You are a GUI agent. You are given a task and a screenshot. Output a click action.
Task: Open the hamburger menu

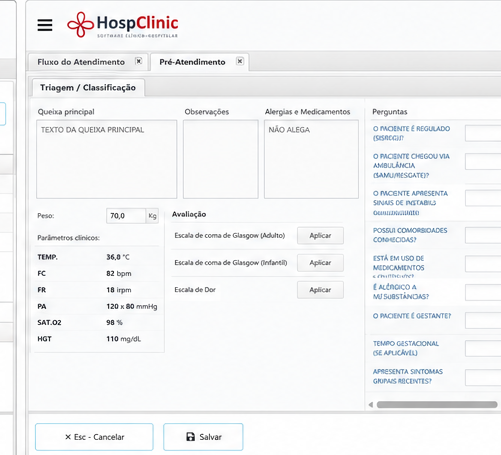tap(45, 25)
